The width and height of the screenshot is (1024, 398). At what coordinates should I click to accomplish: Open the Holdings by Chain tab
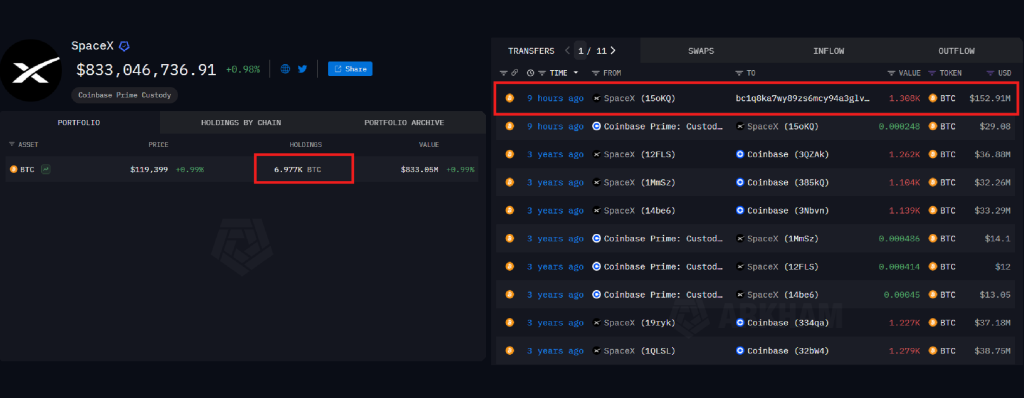(x=241, y=122)
